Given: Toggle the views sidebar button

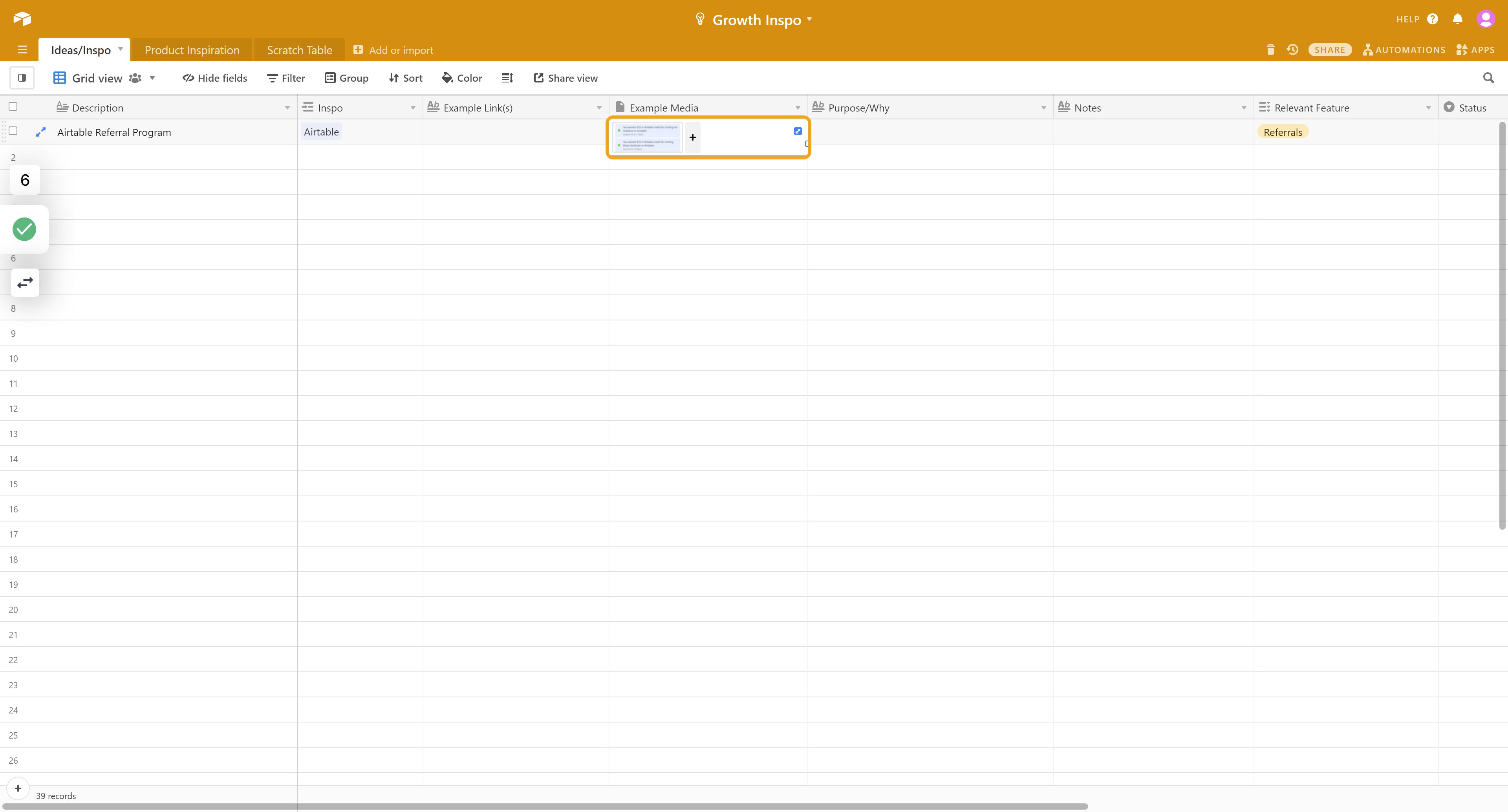Looking at the screenshot, I should tap(22, 78).
